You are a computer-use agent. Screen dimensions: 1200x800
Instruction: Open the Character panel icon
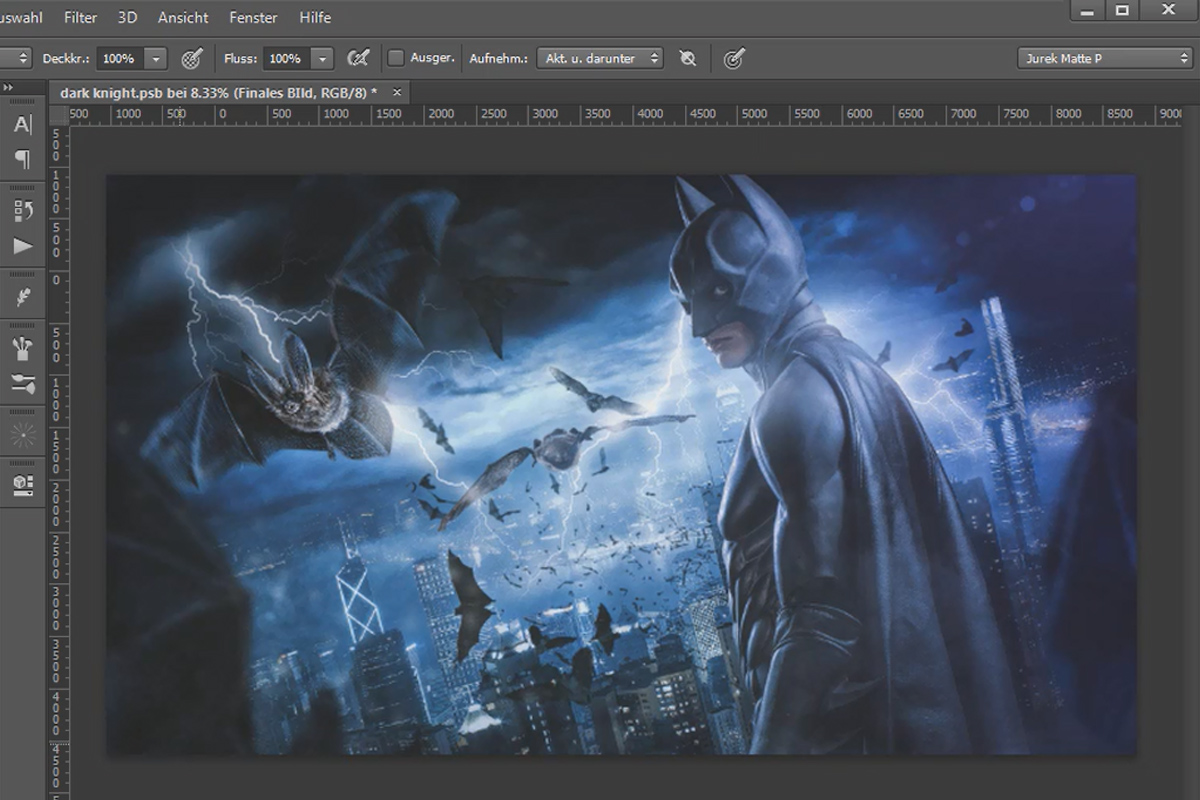click(23, 124)
